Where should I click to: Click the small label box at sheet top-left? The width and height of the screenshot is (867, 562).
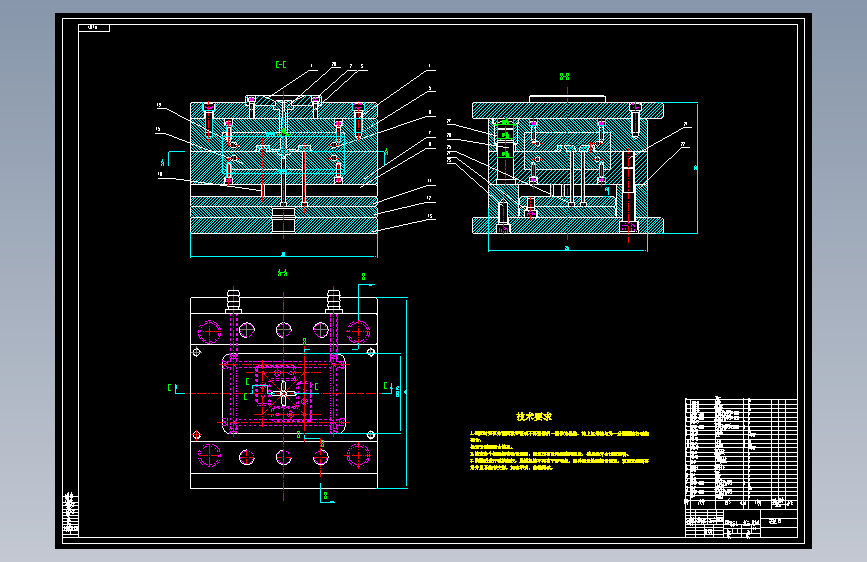click(94, 28)
